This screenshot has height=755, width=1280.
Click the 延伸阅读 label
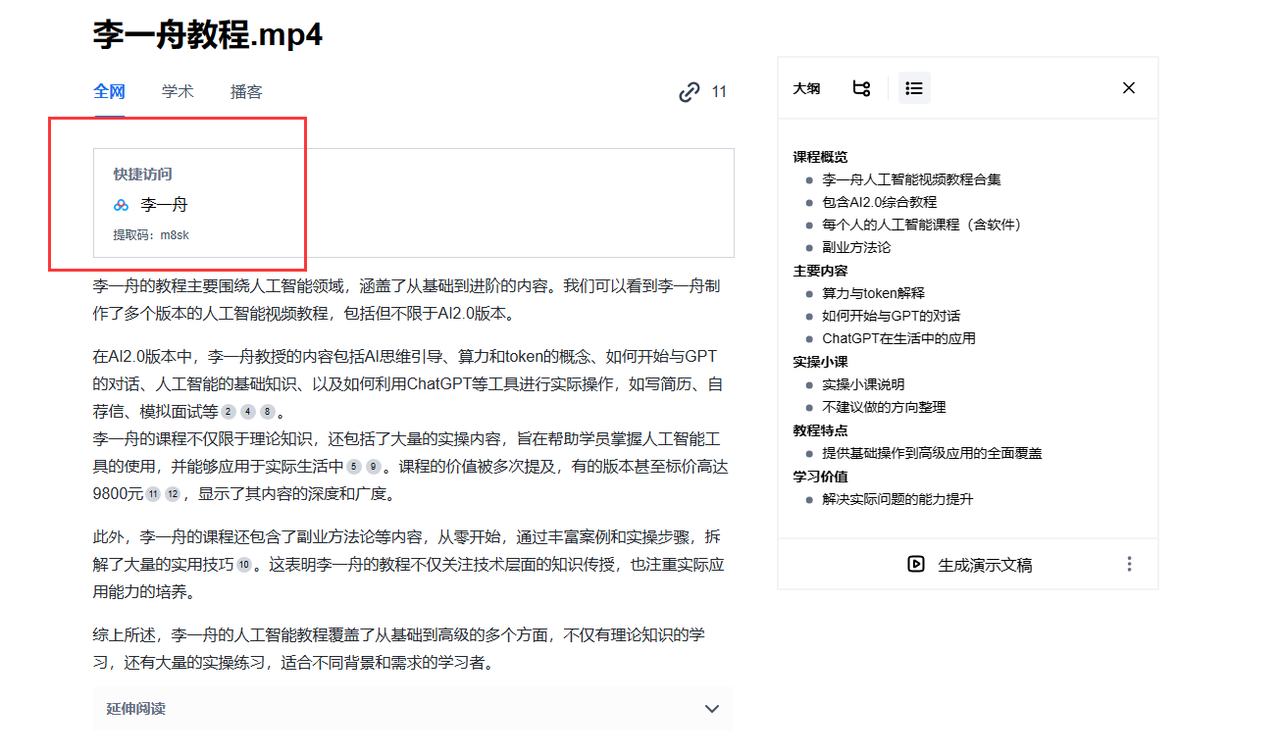tap(136, 709)
